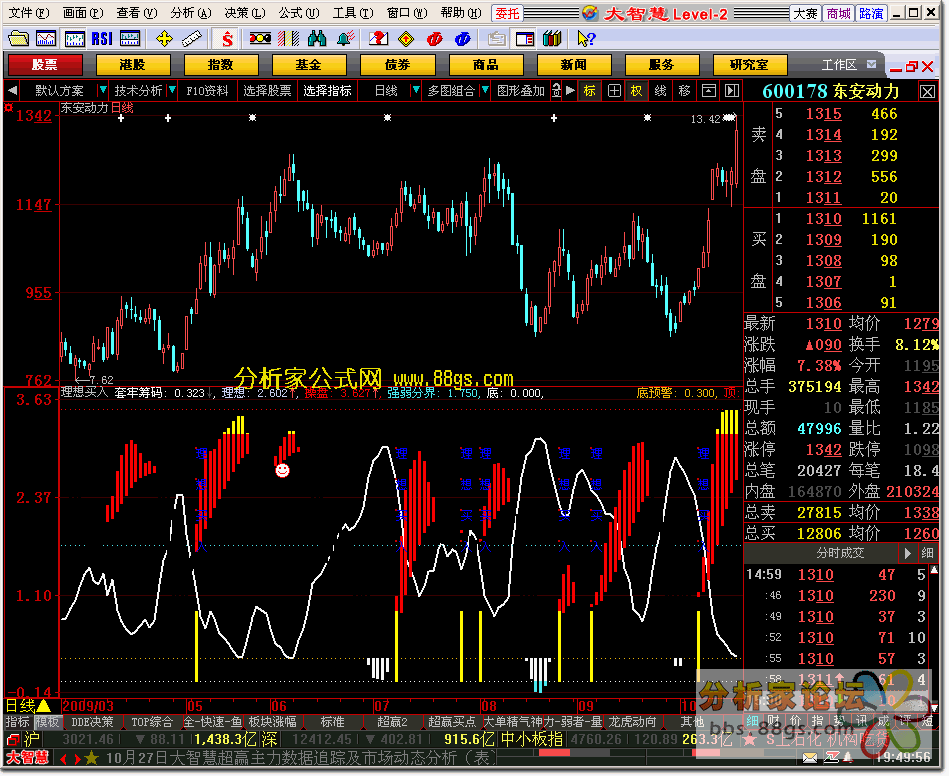The height and width of the screenshot is (776, 949).
Task: Toggle the 模板 template mode button
Action: tap(48, 722)
